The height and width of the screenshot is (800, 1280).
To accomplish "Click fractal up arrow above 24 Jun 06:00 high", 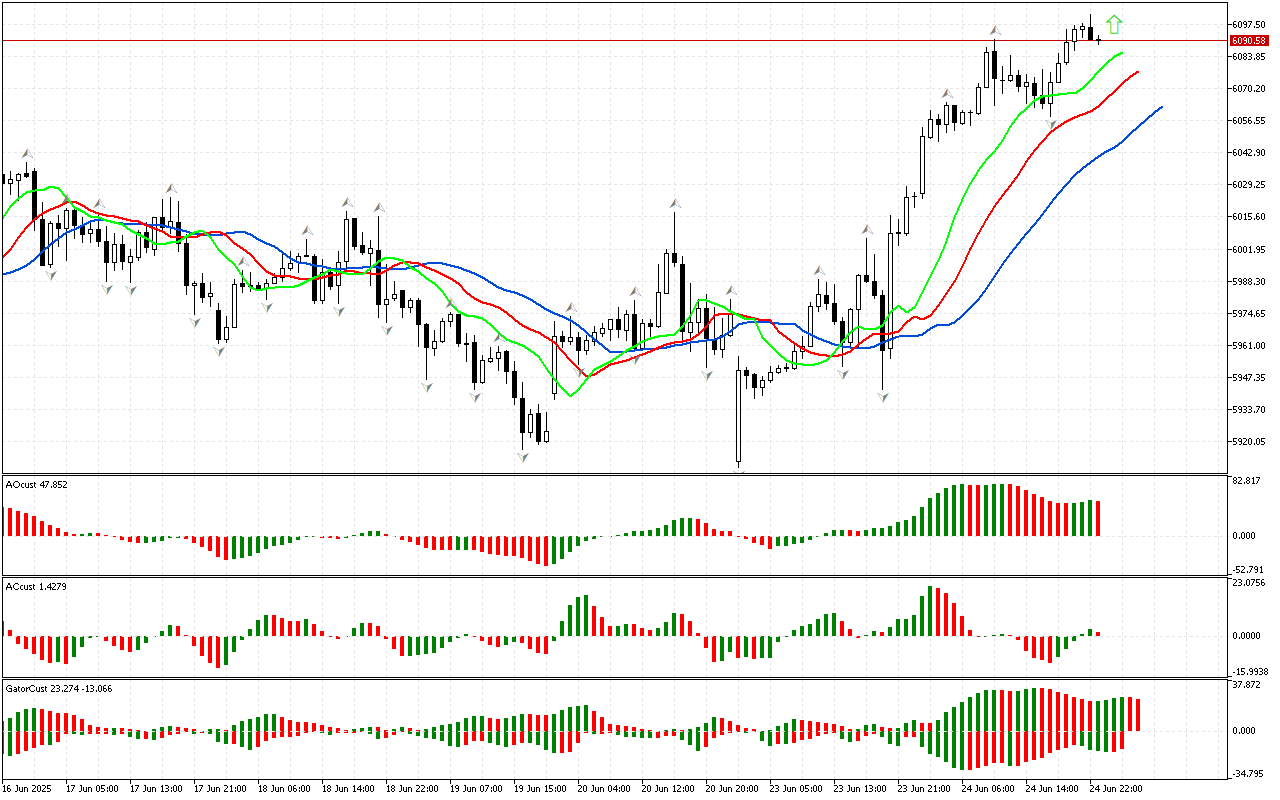I will [995, 30].
